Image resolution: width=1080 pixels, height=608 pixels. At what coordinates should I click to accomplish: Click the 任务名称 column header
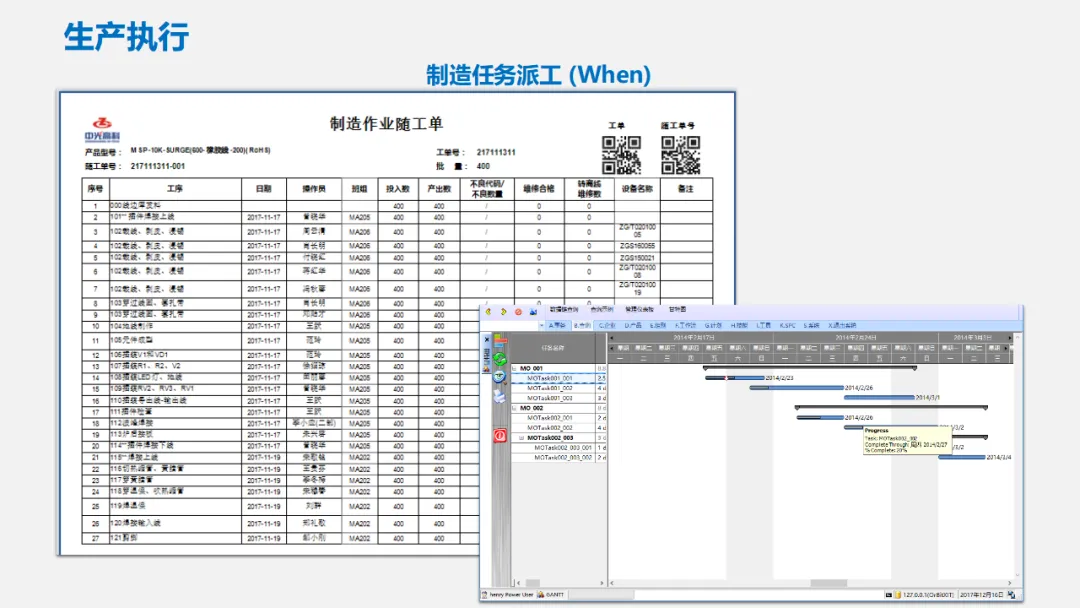point(552,348)
